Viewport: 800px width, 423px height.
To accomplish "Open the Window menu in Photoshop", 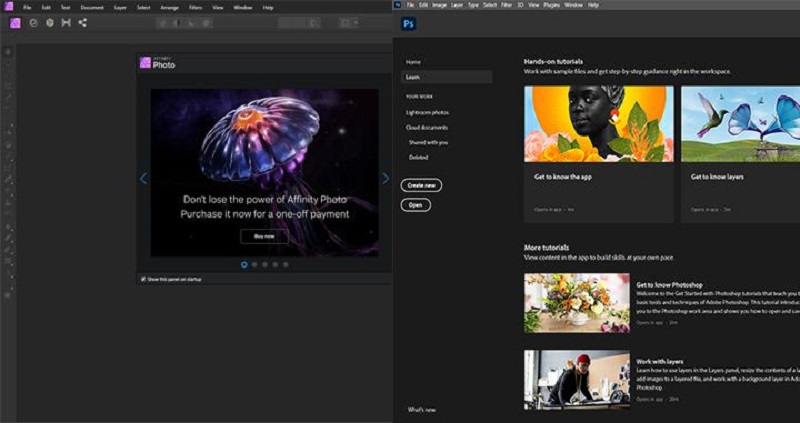I will (x=573, y=5).
